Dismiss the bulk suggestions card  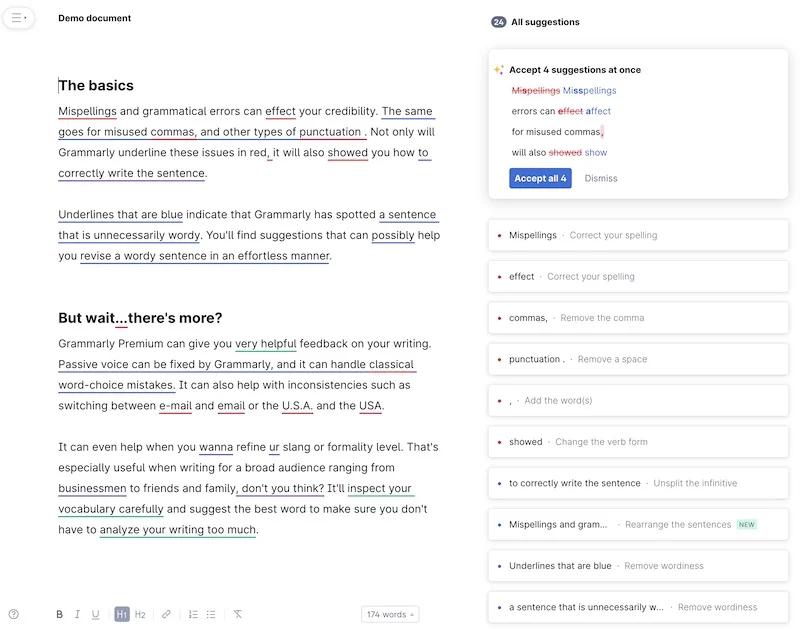pyautogui.click(x=601, y=178)
